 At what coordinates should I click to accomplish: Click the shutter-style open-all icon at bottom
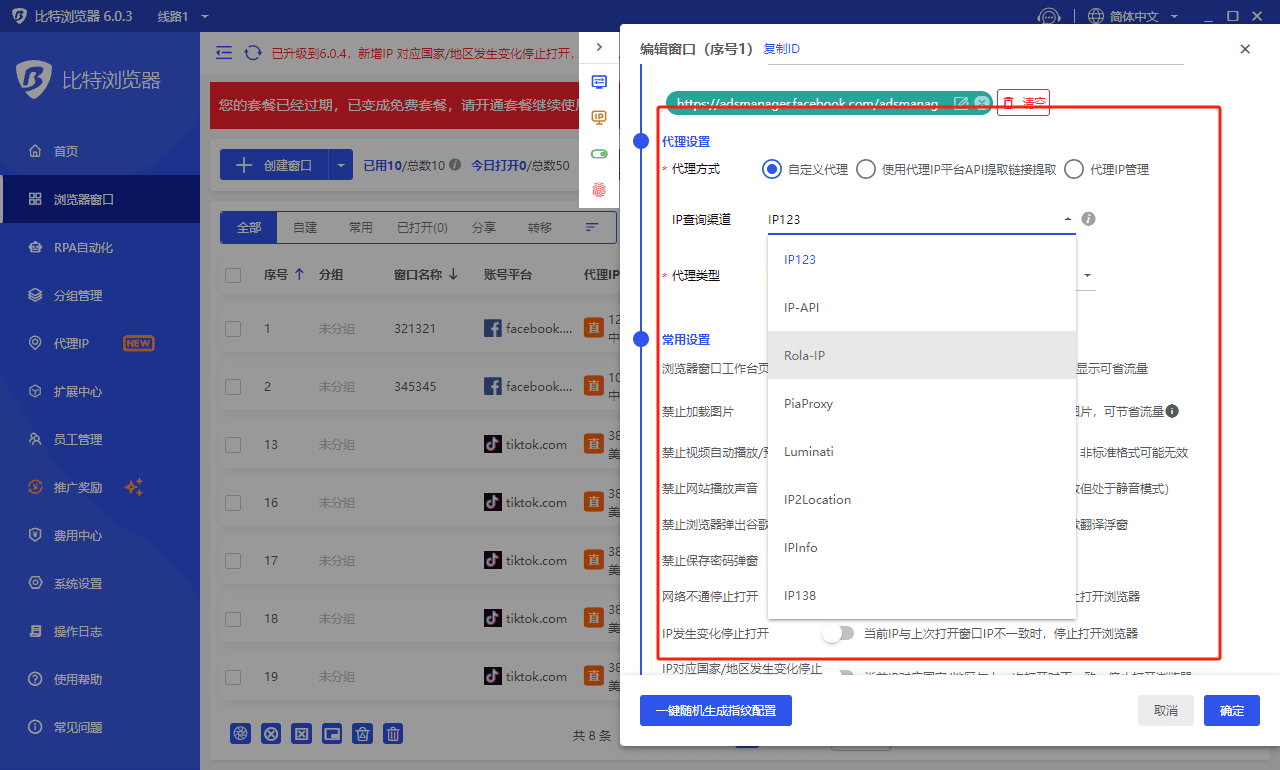[x=240, y=734]
